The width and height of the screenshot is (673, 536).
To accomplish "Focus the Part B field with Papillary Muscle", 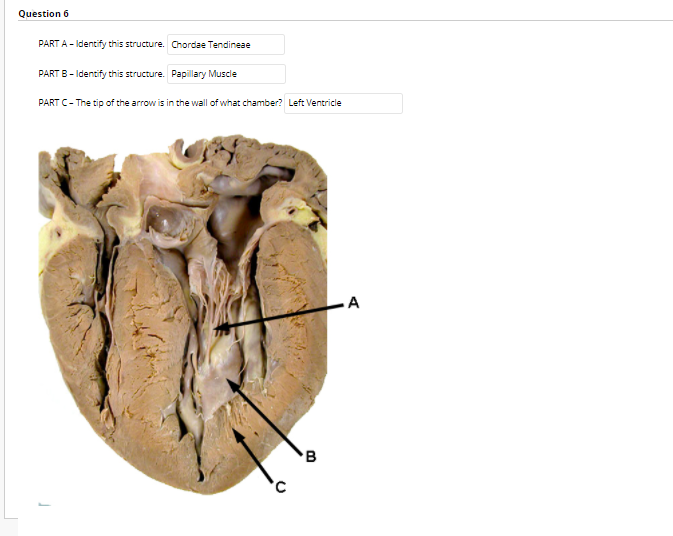I will [226, 74].
